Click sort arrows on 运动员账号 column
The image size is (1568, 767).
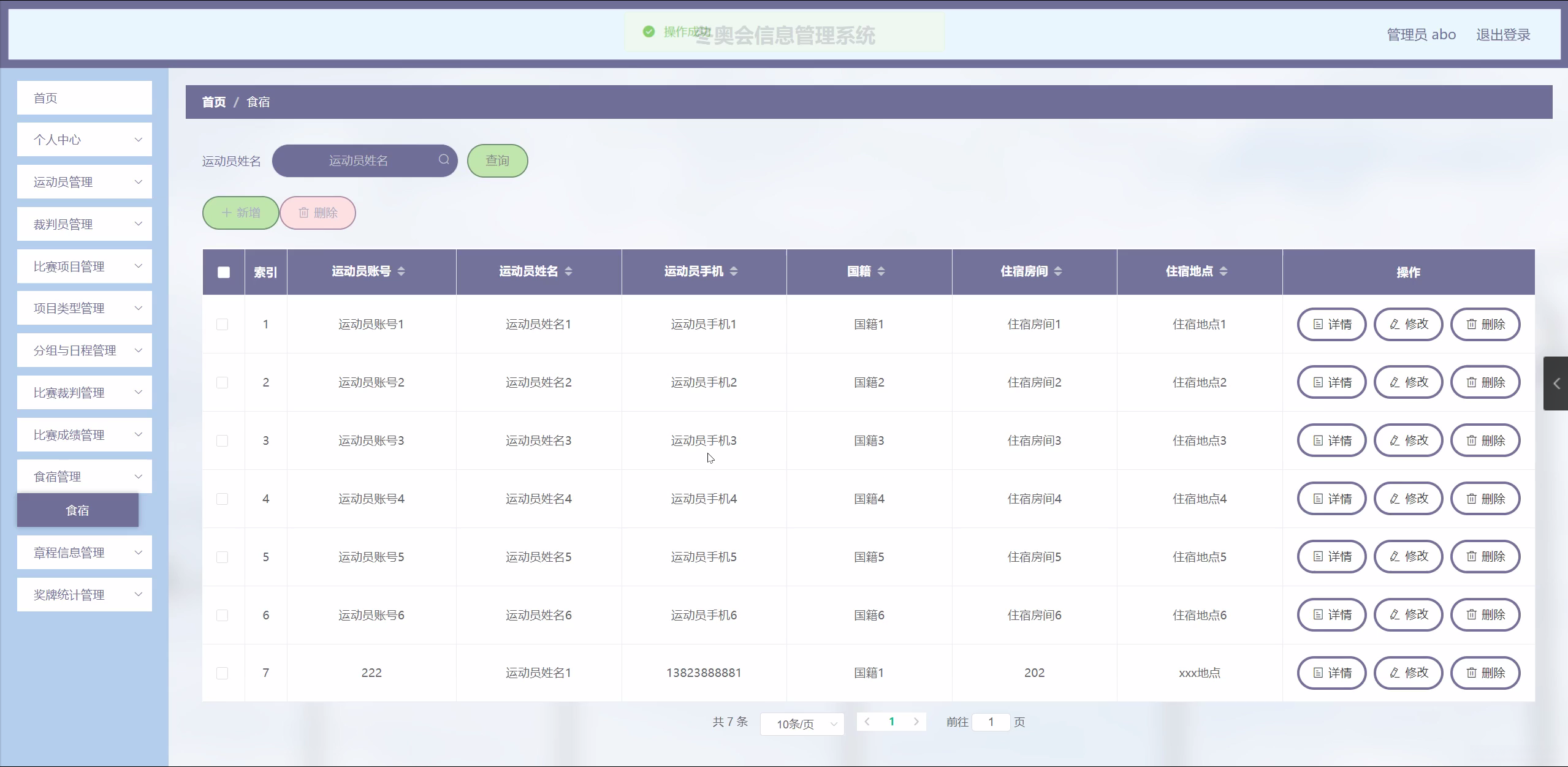tap(401, 271)
